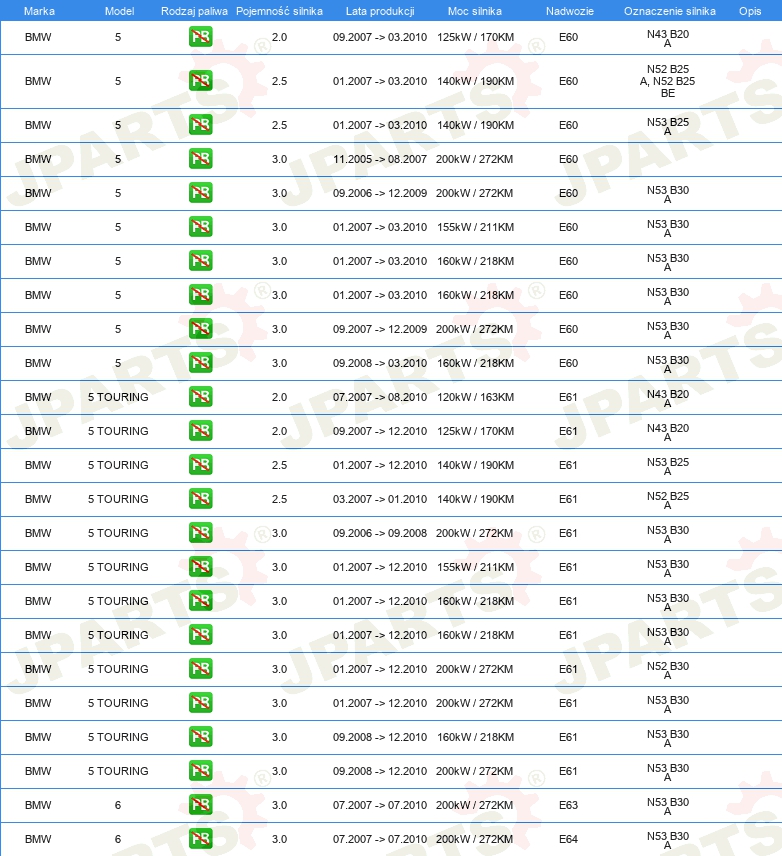Select the date cell 09.2008 -> 03.2010
Viewport: 782px width, 856px height.
coord(380,363)
